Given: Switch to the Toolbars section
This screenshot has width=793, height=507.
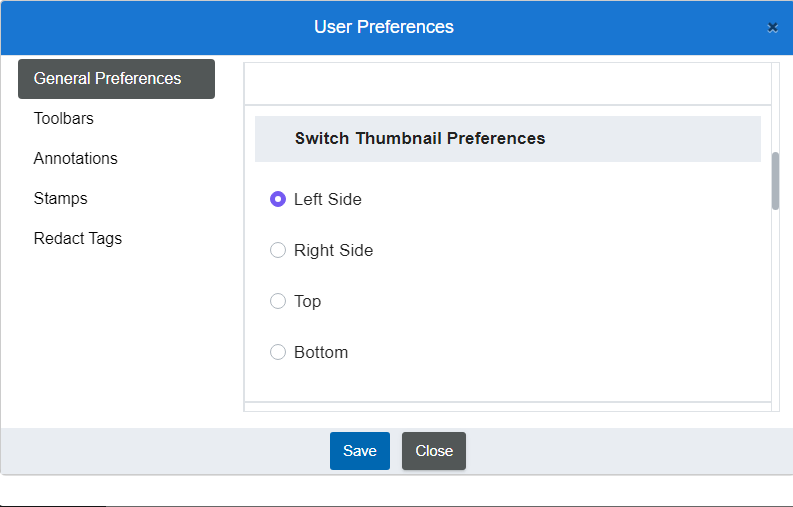Looking at the screenshot, I should coord(64,118).
